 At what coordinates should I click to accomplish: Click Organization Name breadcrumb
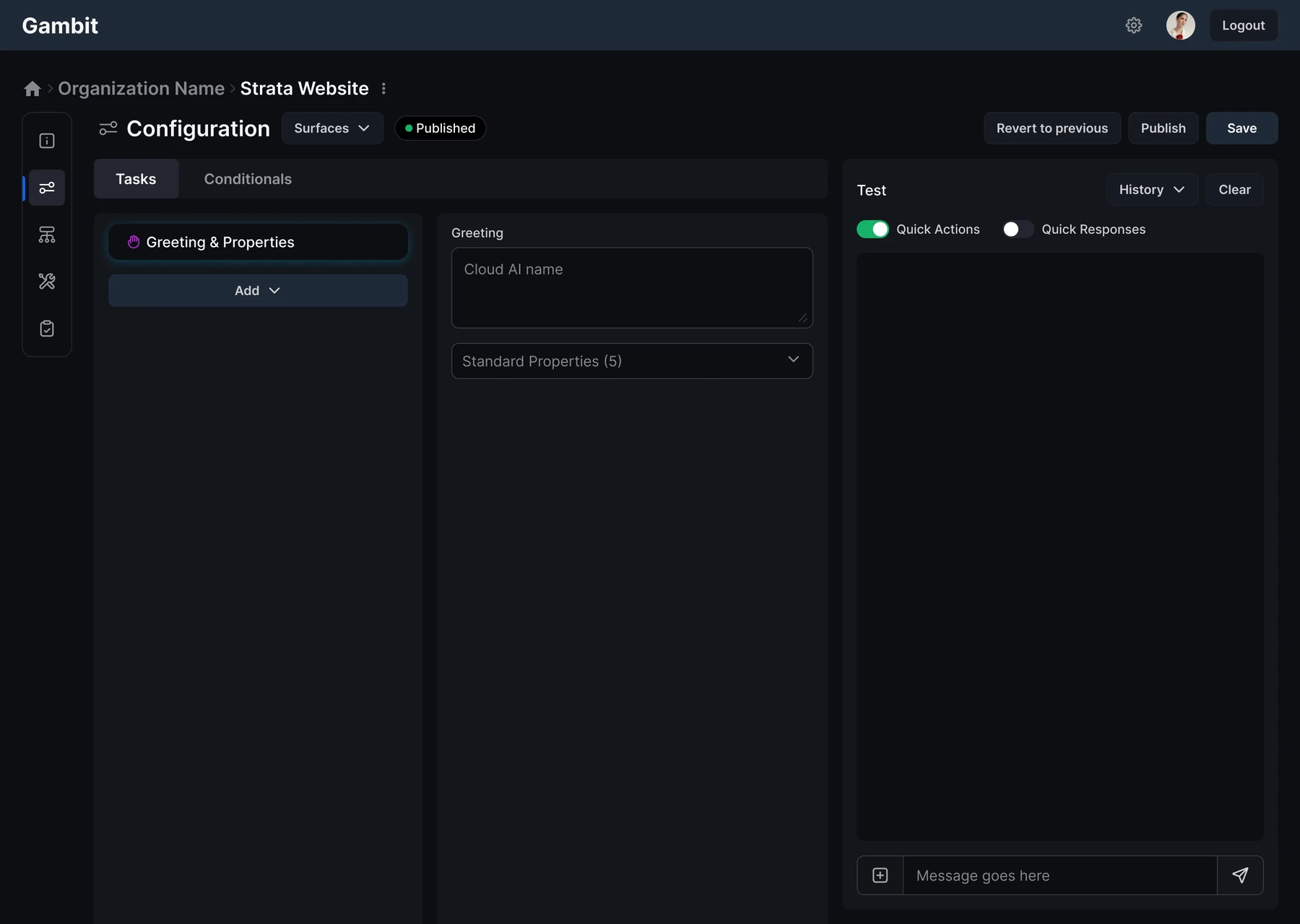pyautogui.click(x=142, y=88)
